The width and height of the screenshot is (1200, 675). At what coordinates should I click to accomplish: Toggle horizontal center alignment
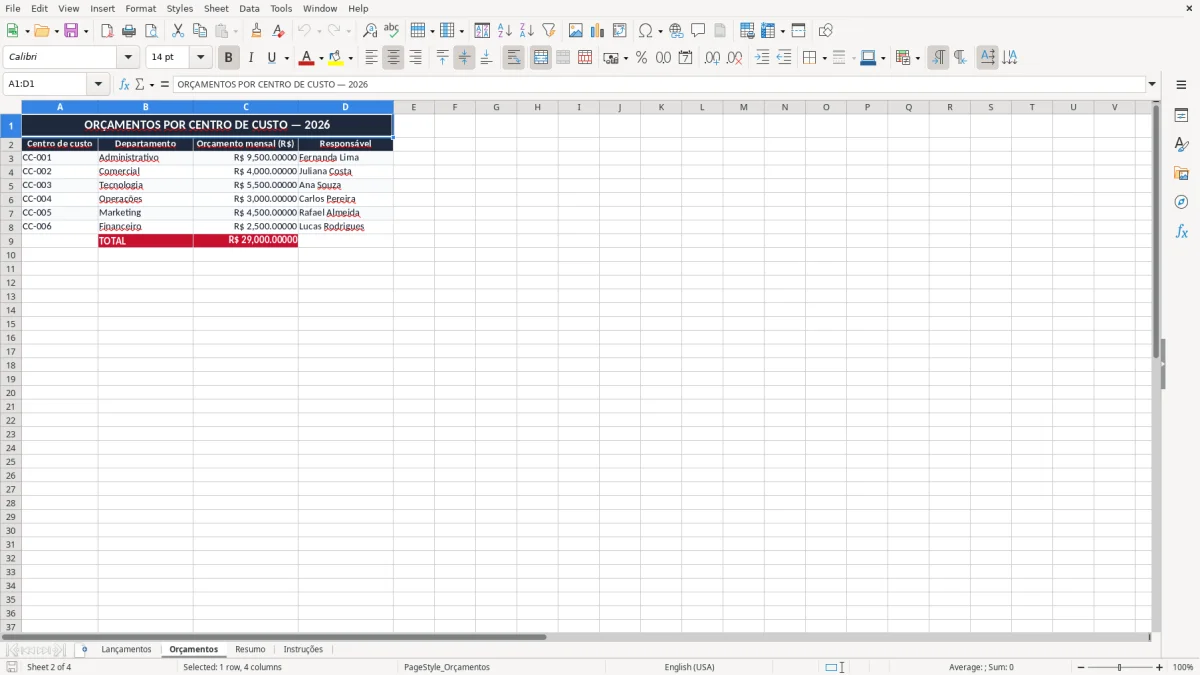393,58
